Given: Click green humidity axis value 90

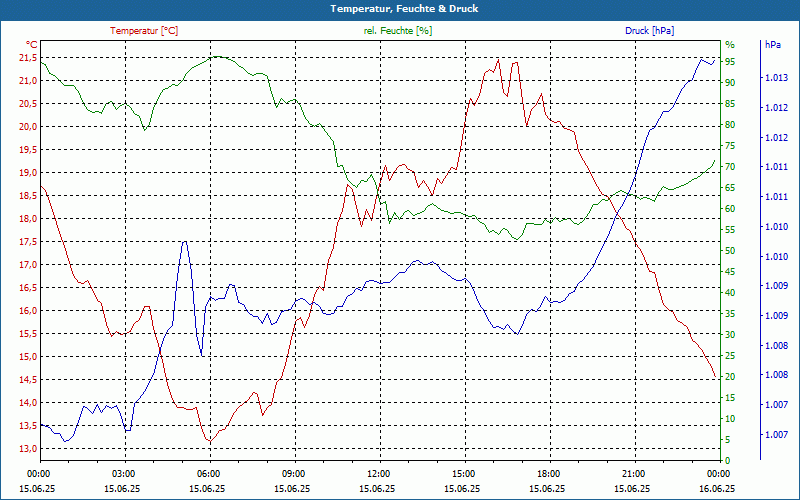Looking at the screenshot, I should click(x=730, y=83).
